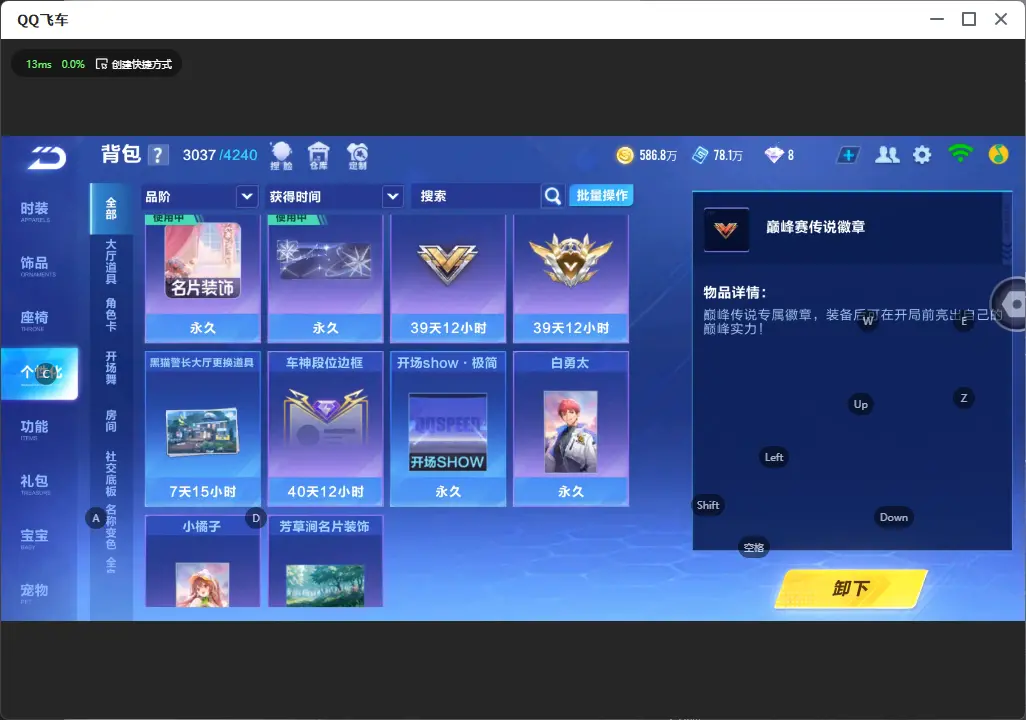The image size is (1026, 720).
Task: Click the 空格 key overlay
Action: [x=754, y=547]
